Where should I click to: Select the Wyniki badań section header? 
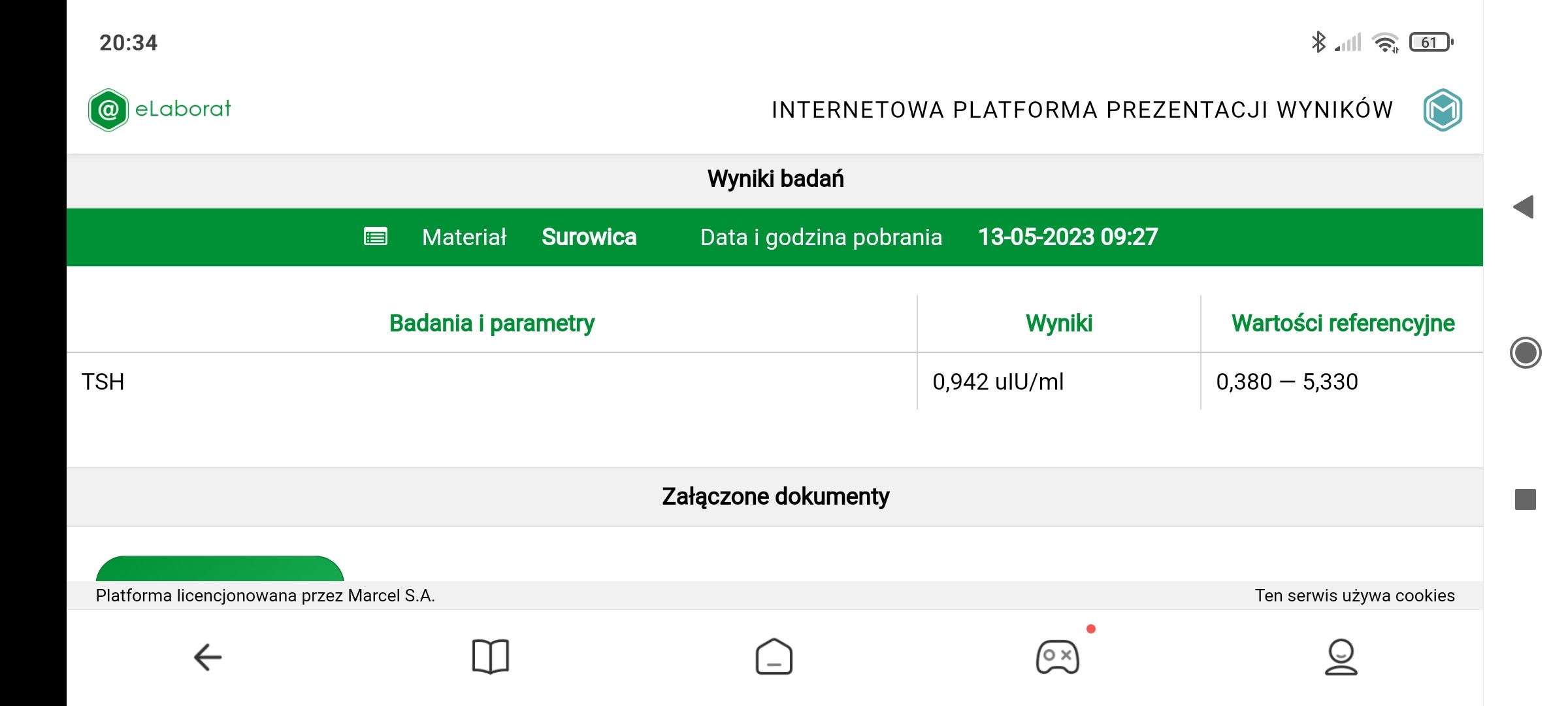click(x=775, y=179)
